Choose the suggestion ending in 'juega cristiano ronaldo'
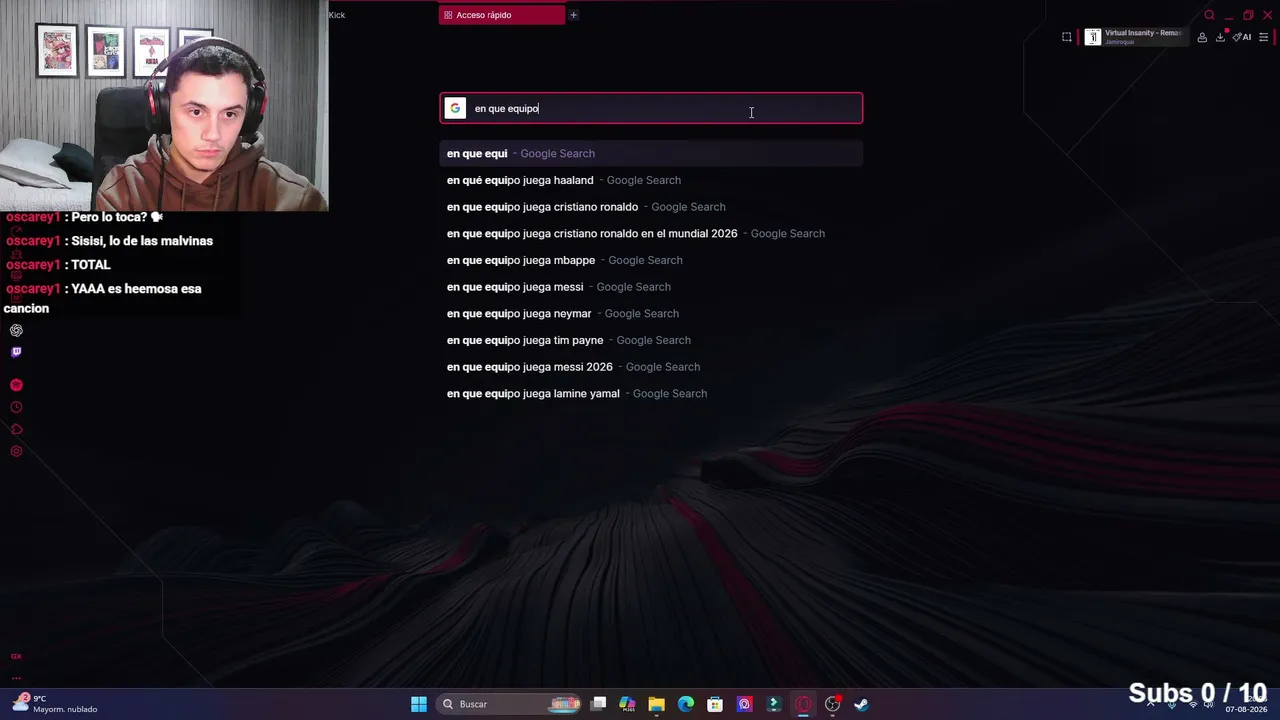This screenshot has width=1280, height=720. (x=651, y=207)
